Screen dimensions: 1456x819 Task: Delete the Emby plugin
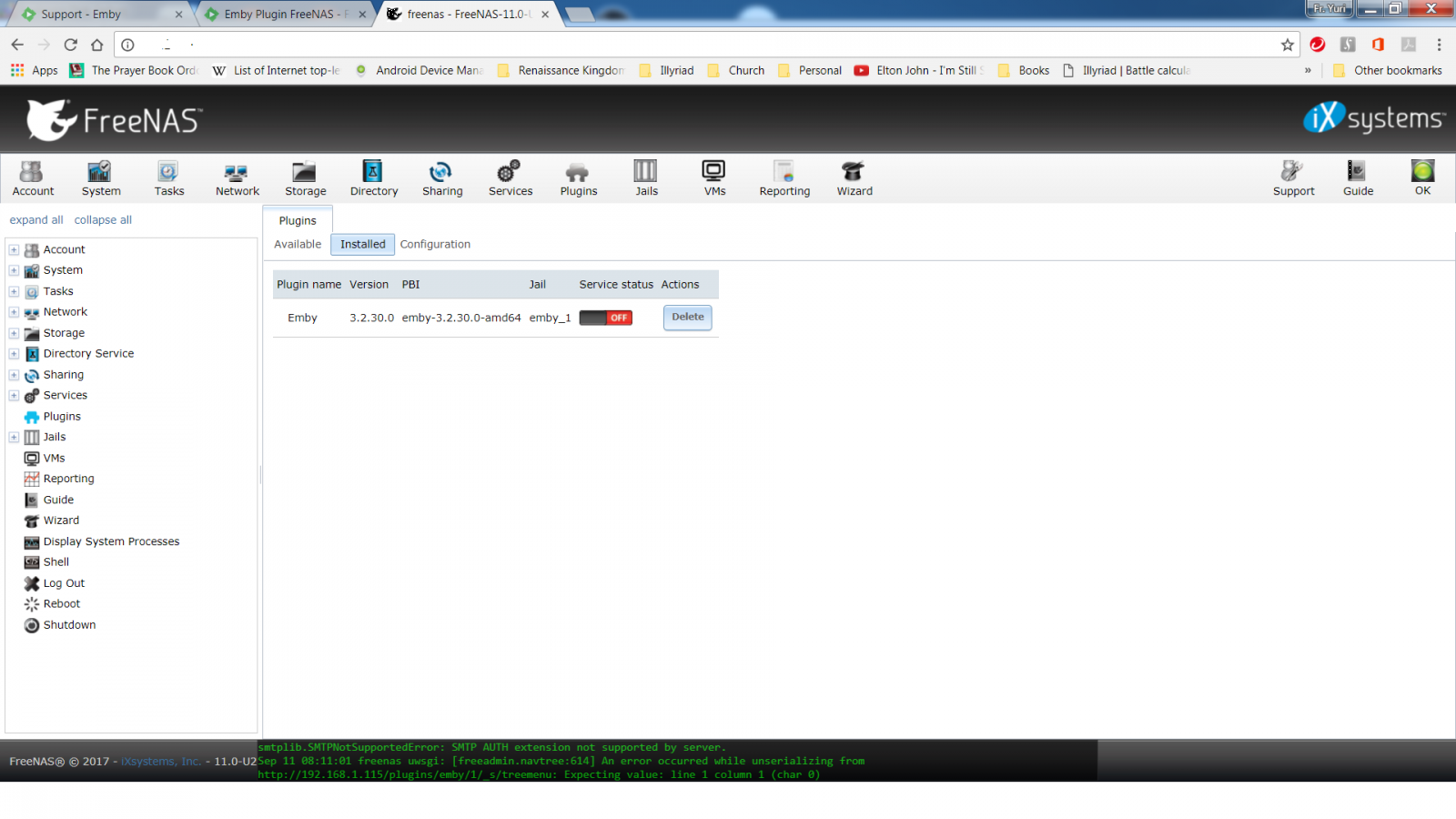coord(688,317)
